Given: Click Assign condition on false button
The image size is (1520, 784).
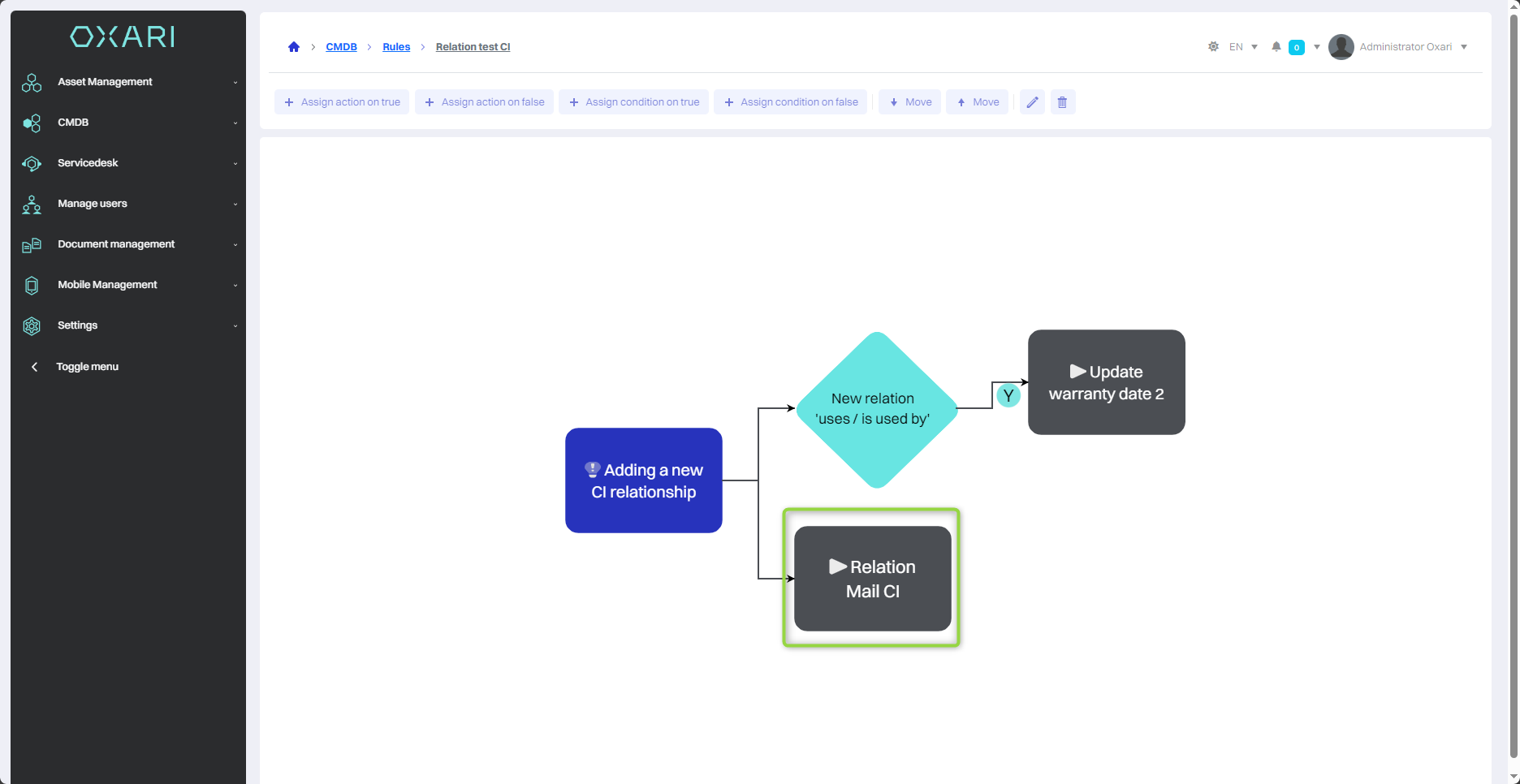Looking at the screenshot, I should [x=791, y=102].
